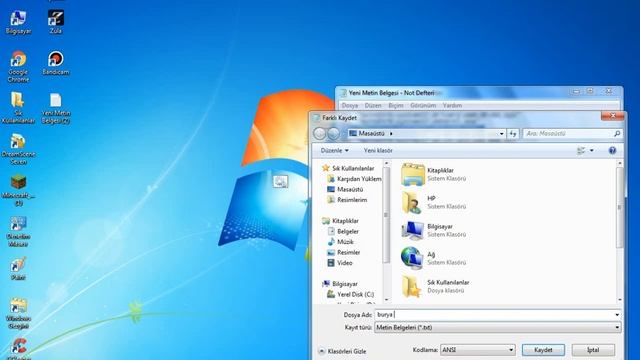Open Dosya menu in Not Defteri
The height and width of the screenshot is (360, 640).
349,105
